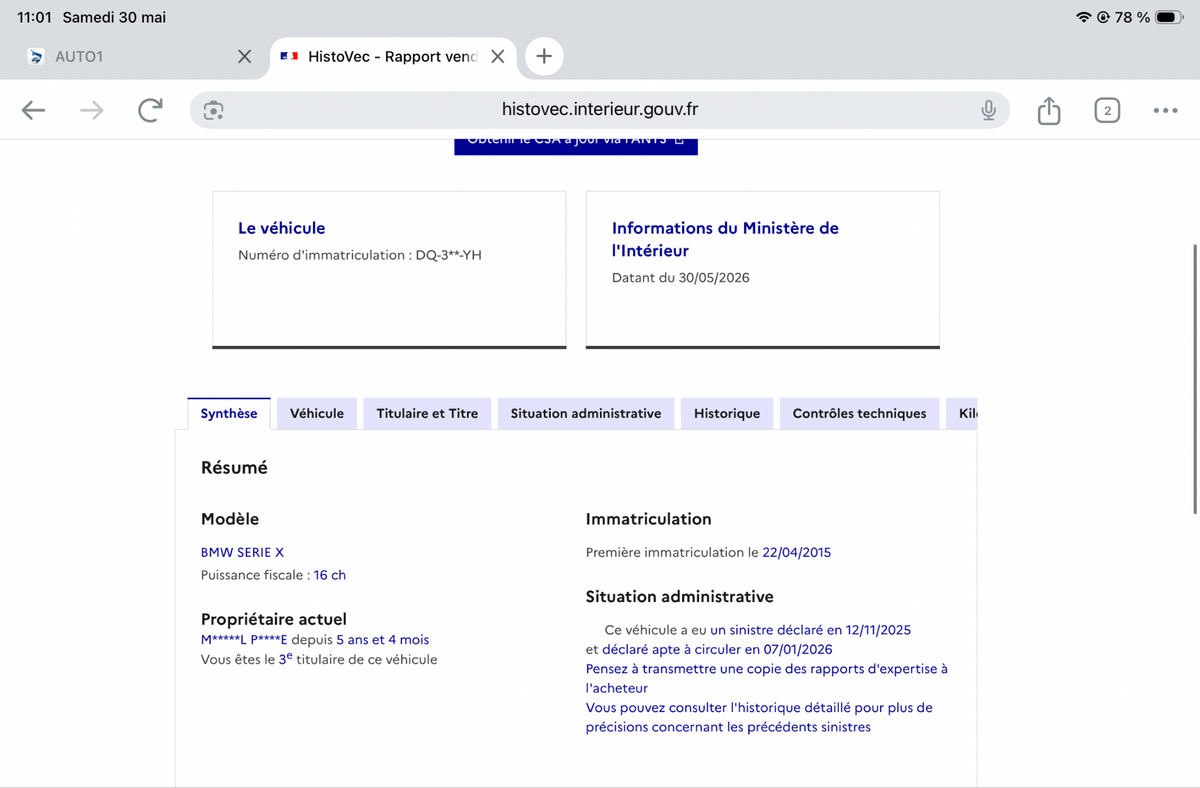This screenshot has height=788, width=1200.
Task: Close the HistoVec tab
Action: pyautogui.click(x=497, y=56)
